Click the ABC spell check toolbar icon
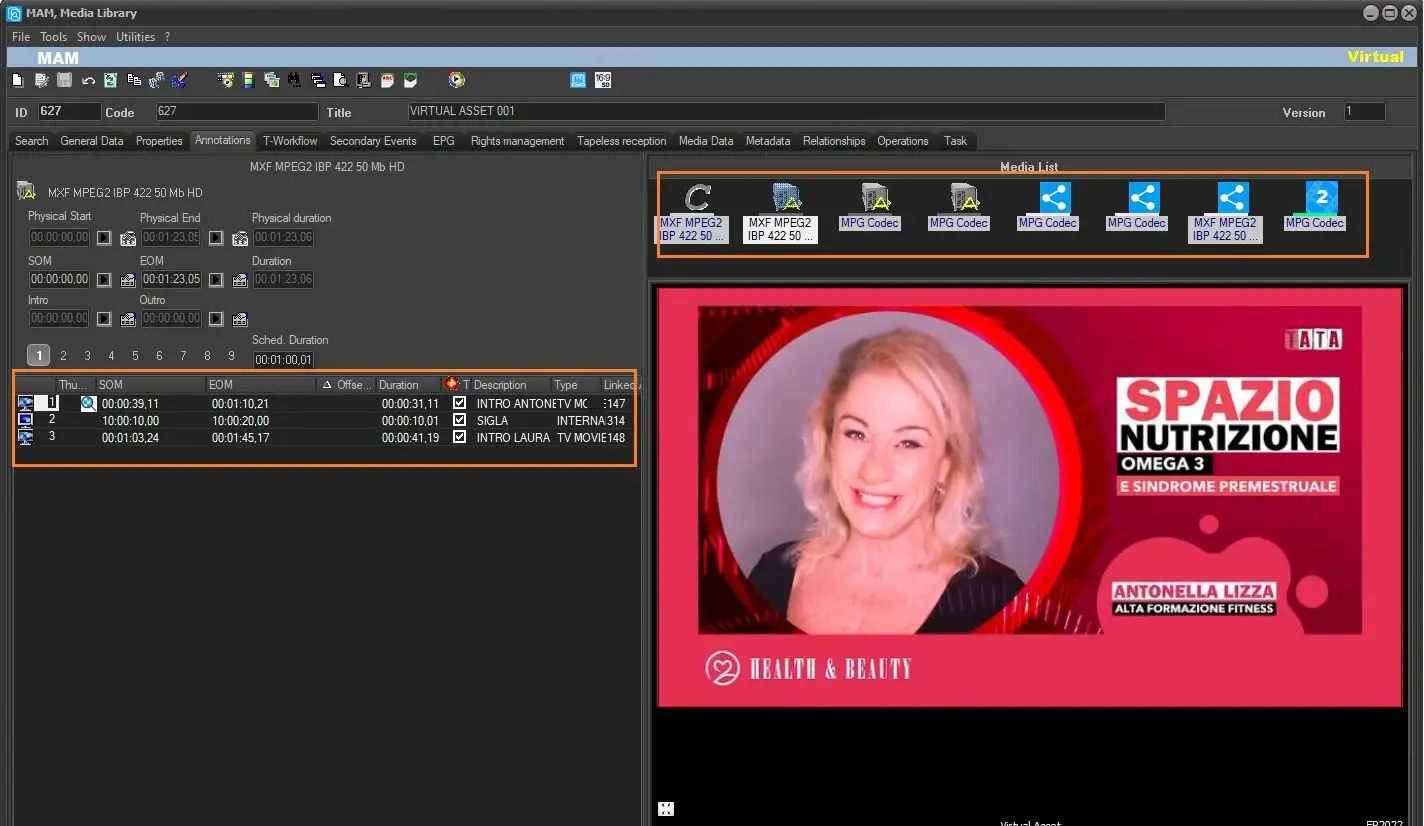Screen dimensions: 1424x826 tap(387, 81)
